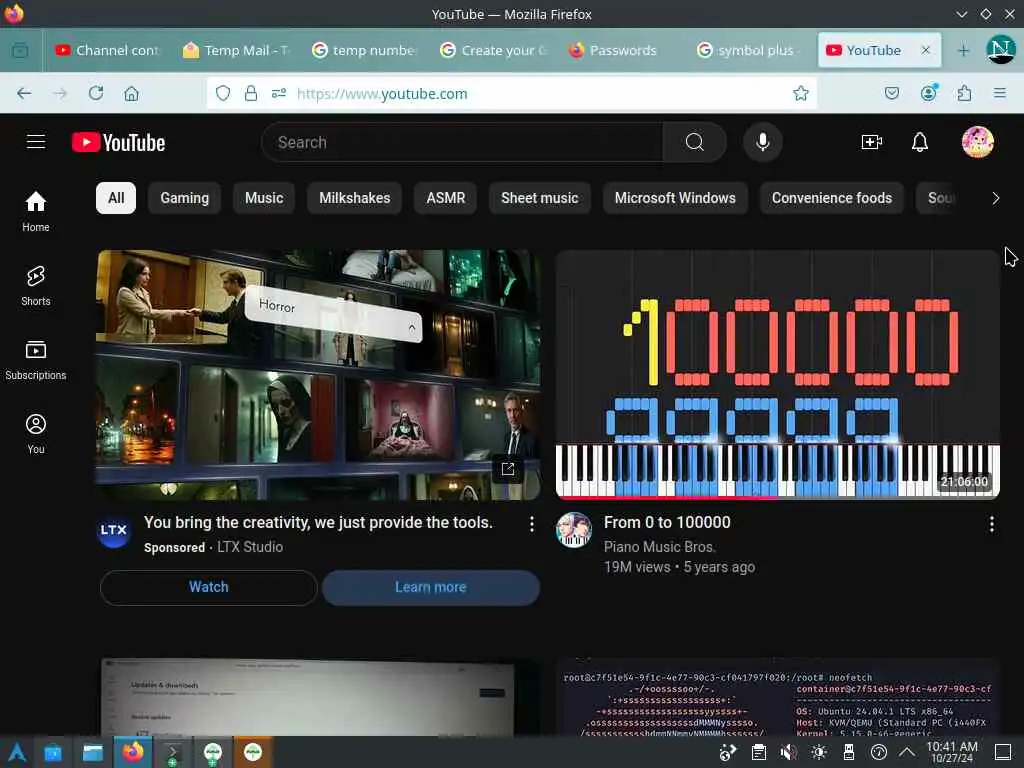Open the YouTube guide hamburger menu
1024x768 pixels.
[x=36, y=142]
